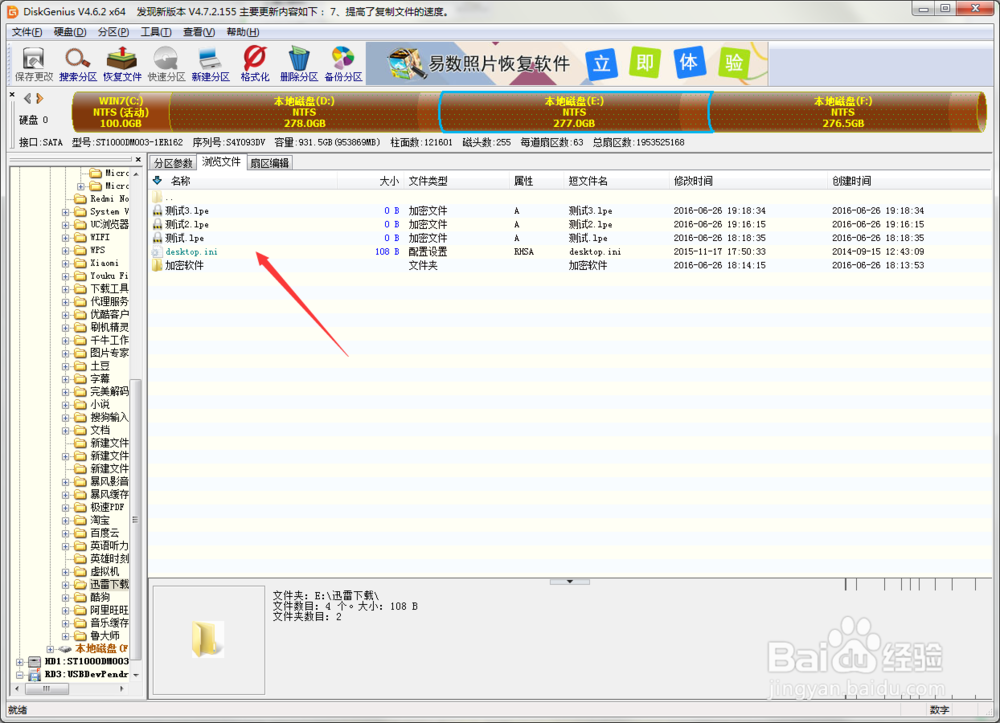Expand the 土豆 folder node
Viewport: 1000px width, 723px height.
(x=65, y=366)
